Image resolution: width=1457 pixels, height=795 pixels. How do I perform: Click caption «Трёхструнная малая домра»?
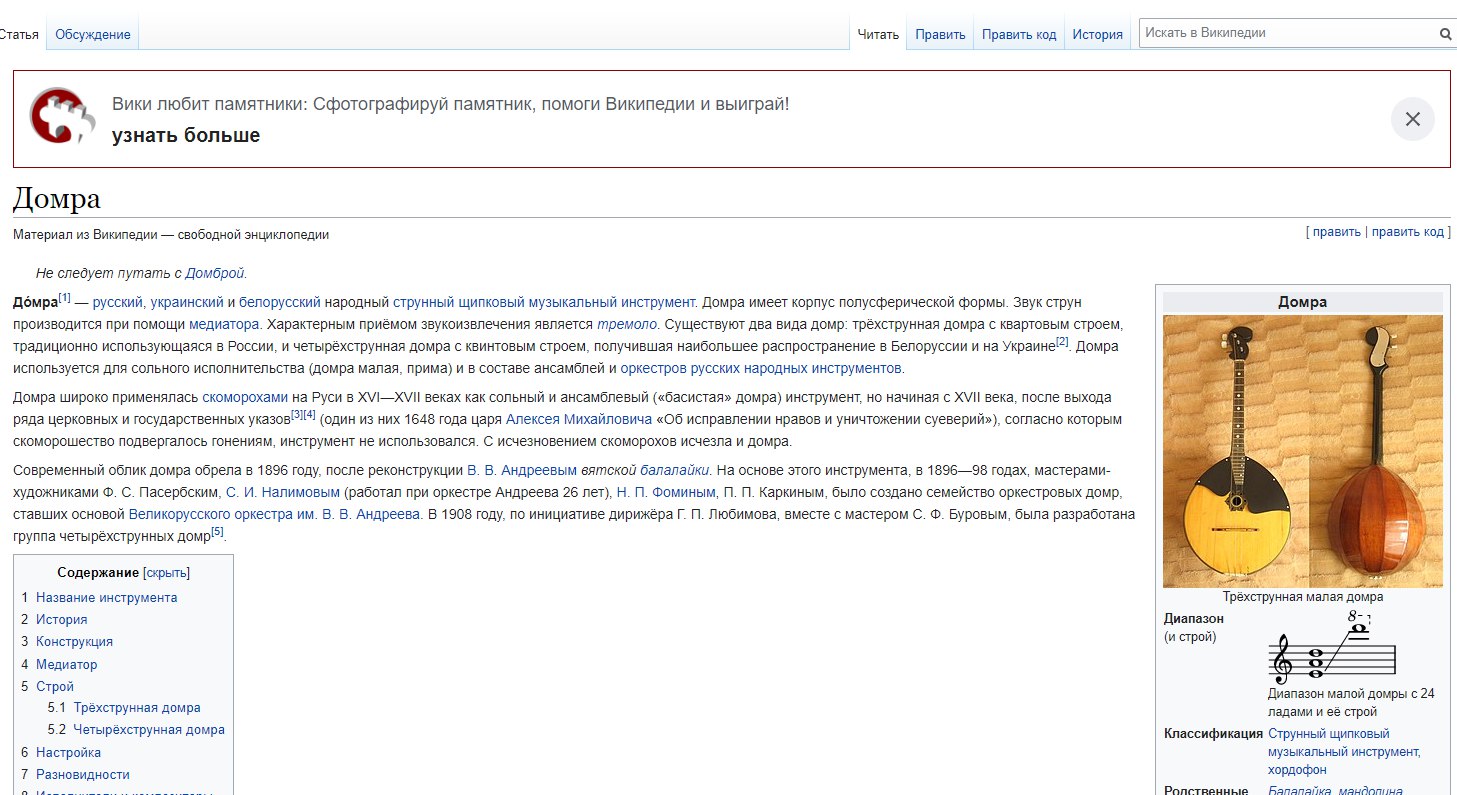pos(1302,597)
